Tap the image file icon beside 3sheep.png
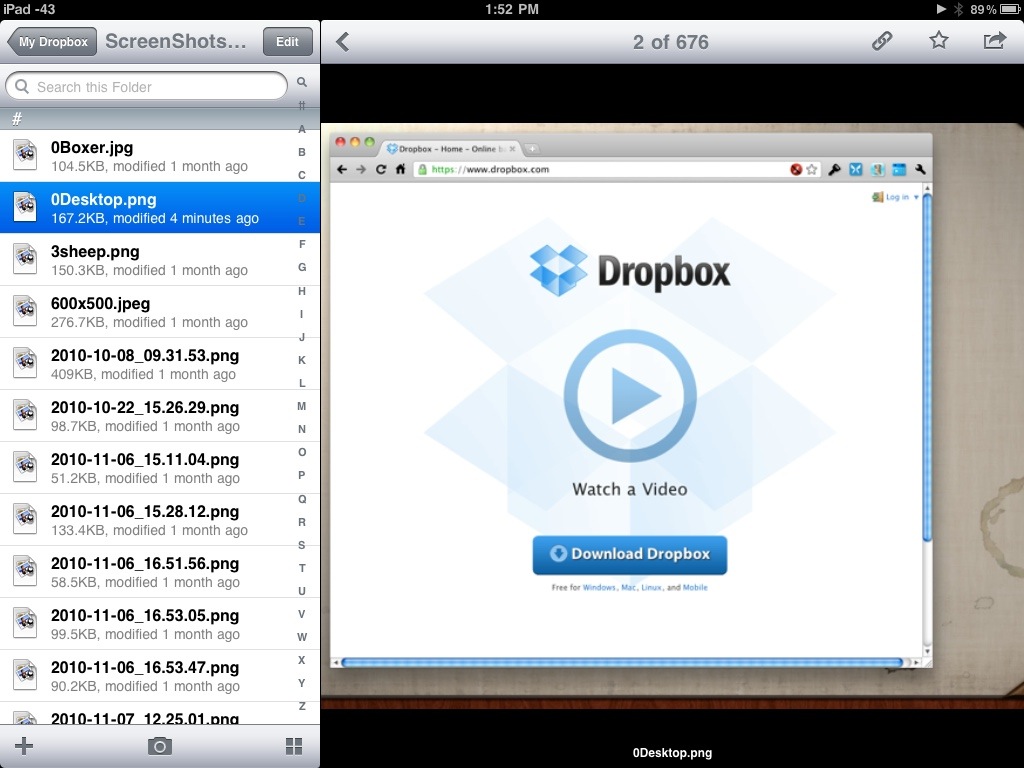This screenshot has height=768, width=1024. pos(25,259)
